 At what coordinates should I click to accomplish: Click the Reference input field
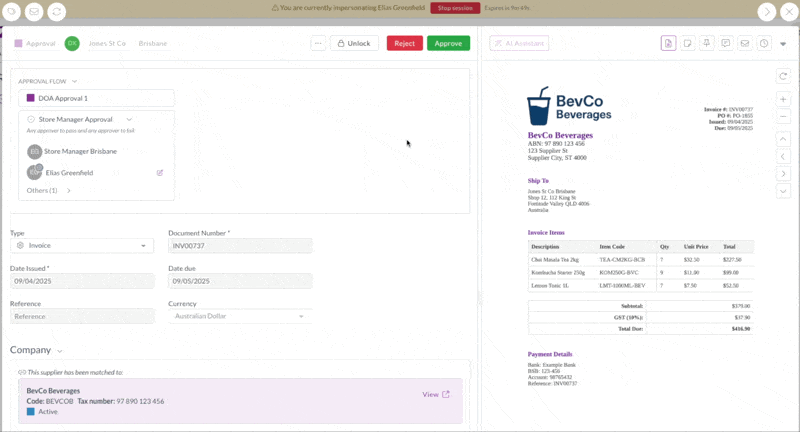pos(82,316)
